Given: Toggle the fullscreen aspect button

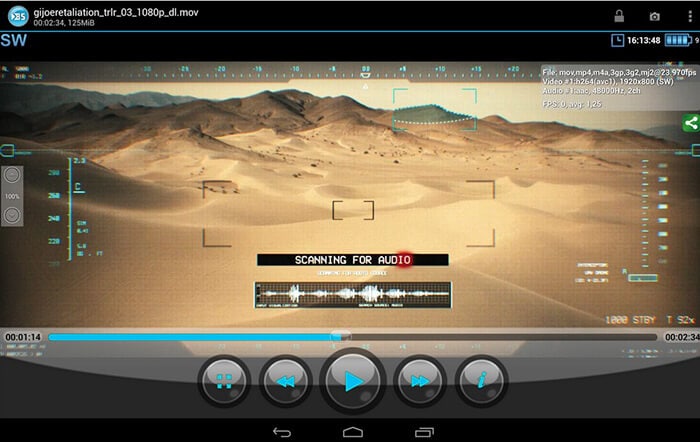Looking at the screenshot, I should pos(224,381).
